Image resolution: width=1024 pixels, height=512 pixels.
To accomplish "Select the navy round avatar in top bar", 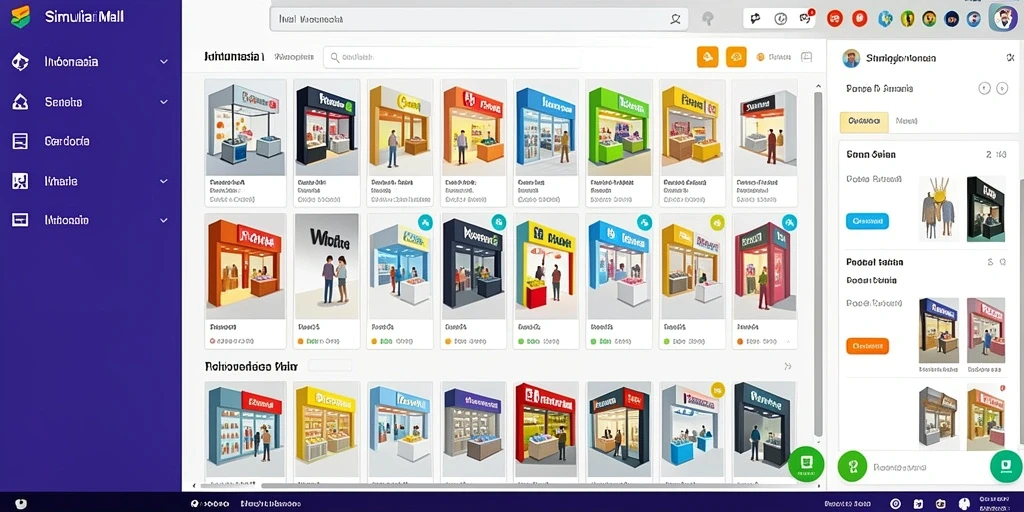I will pyautogui.click(x=952, y=18).
